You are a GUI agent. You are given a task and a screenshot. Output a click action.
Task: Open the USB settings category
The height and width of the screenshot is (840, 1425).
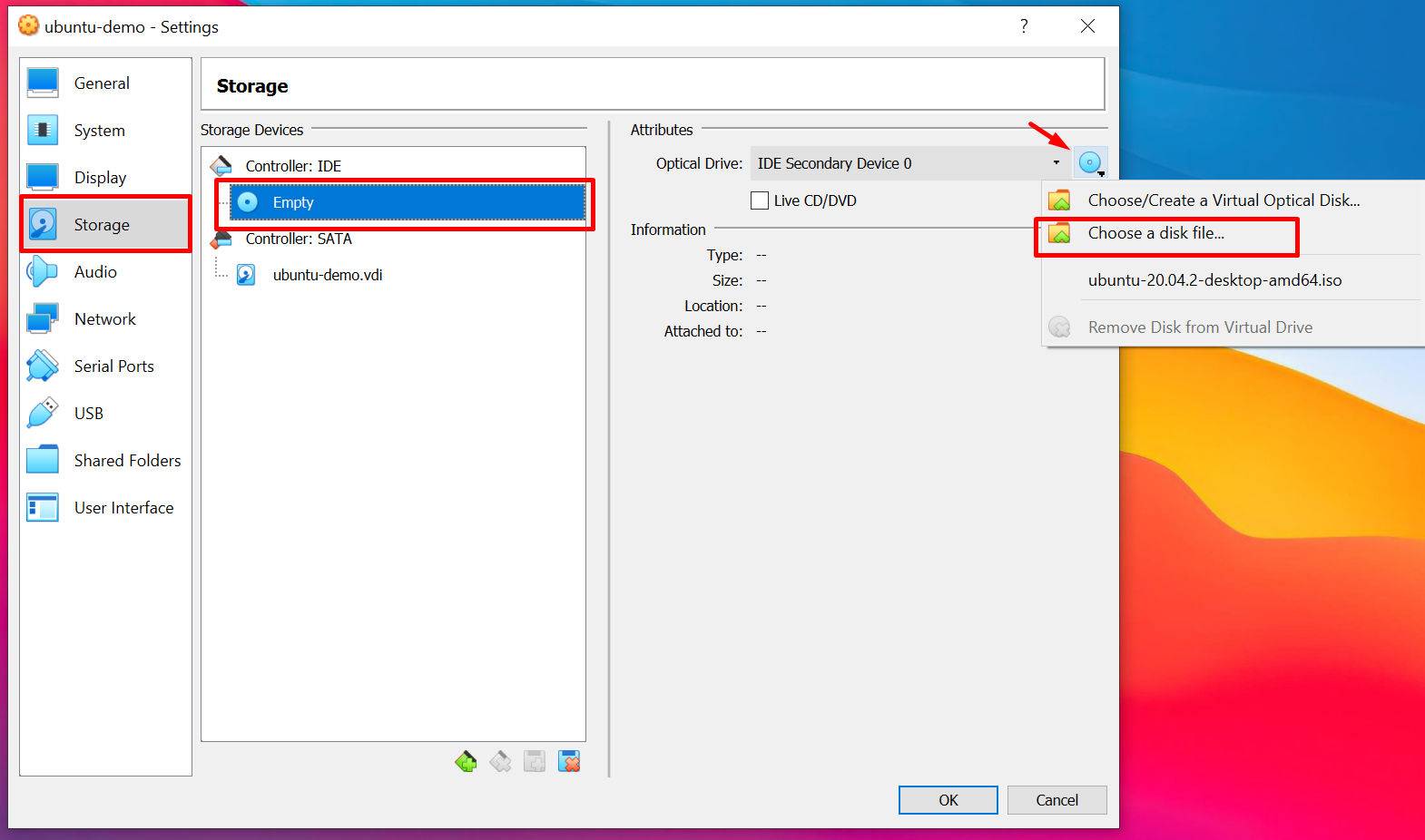pos(105,413)
